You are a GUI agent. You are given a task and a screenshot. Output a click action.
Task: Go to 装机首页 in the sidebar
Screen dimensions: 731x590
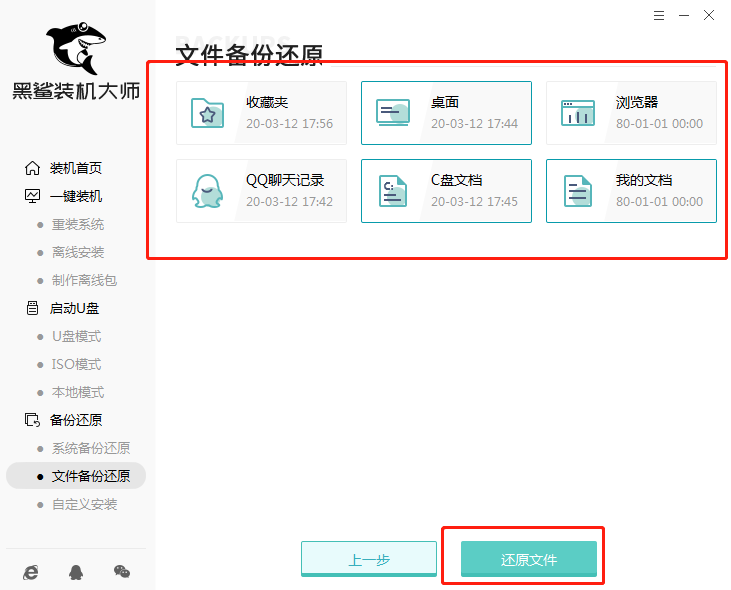75,168
